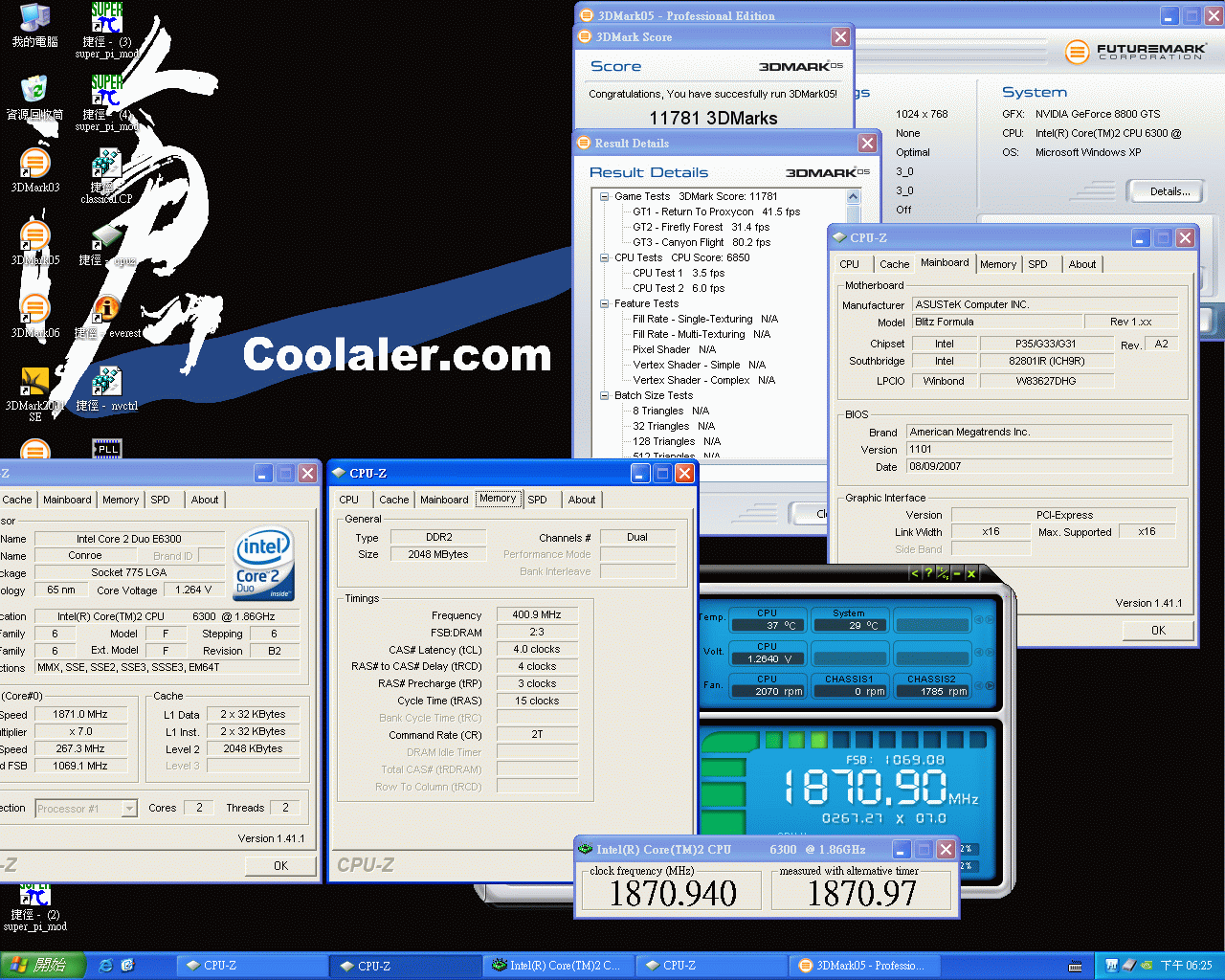Open About tab in left CPU-Z window

coord(205,500)
